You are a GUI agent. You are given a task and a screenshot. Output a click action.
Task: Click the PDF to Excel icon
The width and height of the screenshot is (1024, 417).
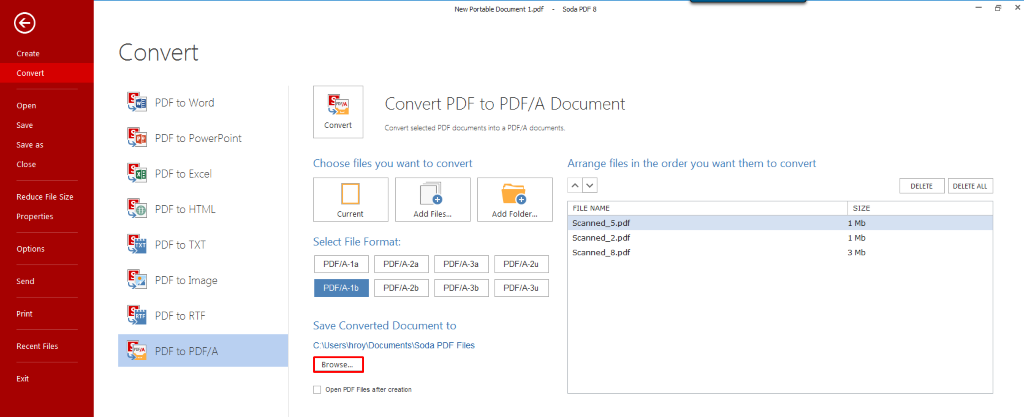(x=137, y=174)
